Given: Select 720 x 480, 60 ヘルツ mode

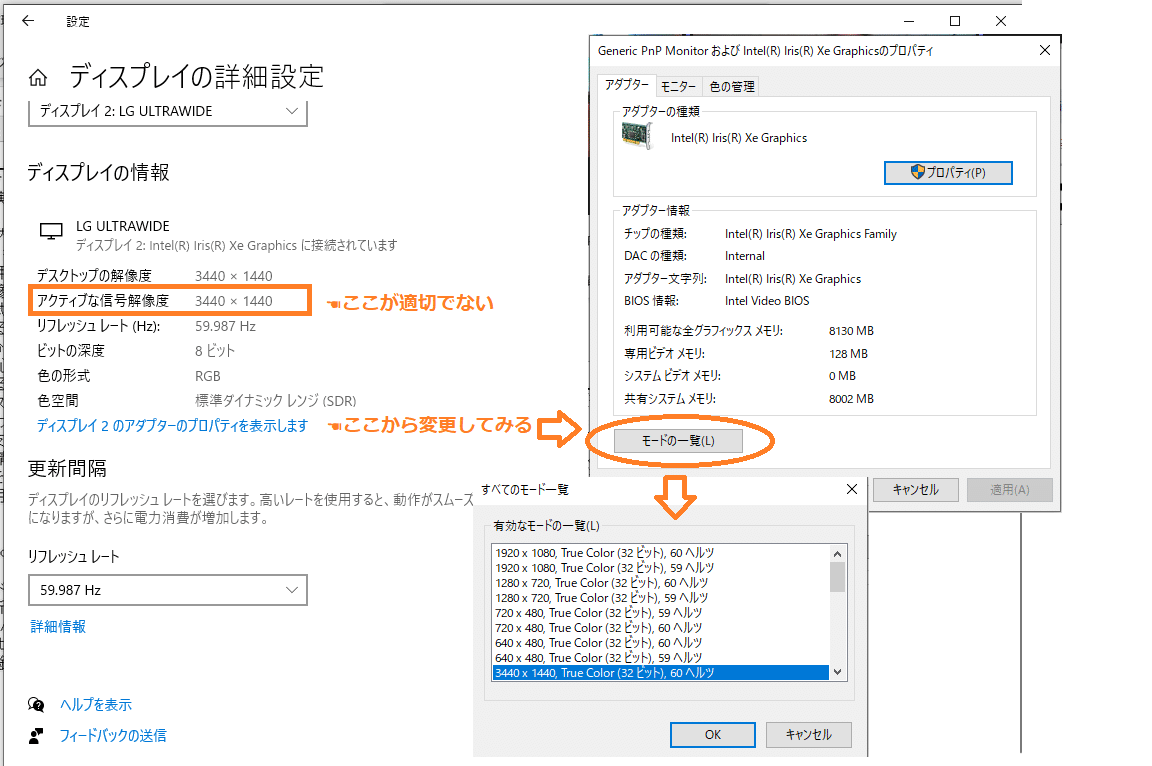Looking at the screenshot, I should [660, 628].
